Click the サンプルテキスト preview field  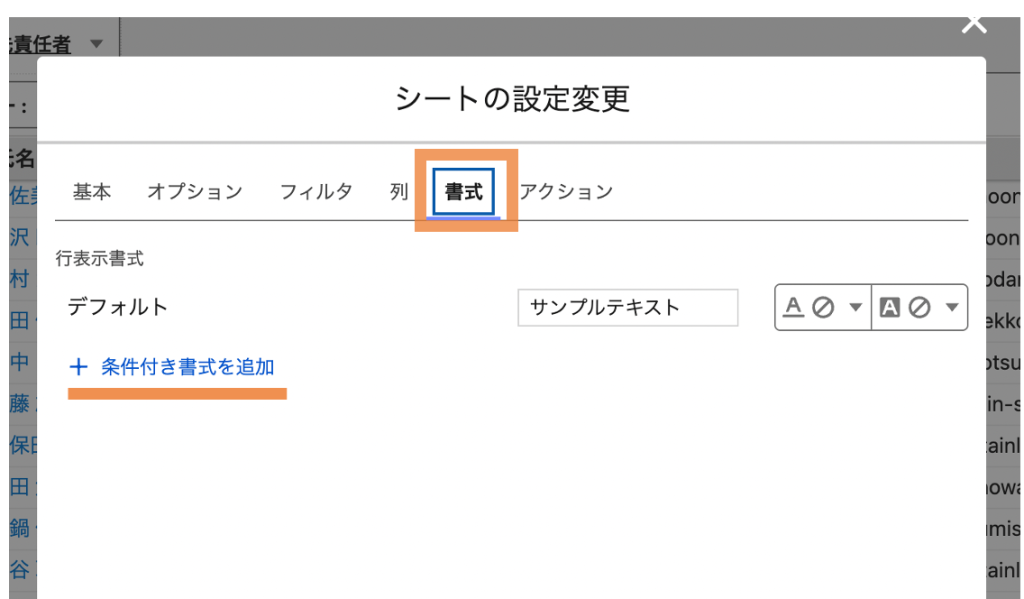(627, 307)
